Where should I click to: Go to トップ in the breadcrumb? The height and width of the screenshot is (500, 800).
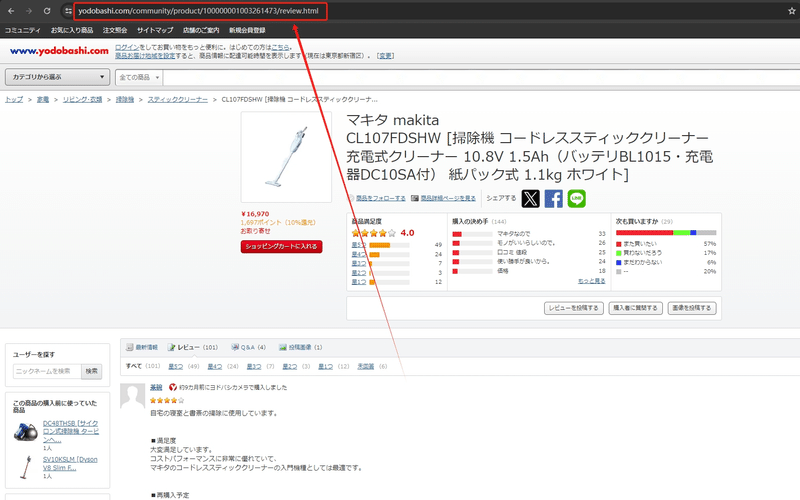14,99
